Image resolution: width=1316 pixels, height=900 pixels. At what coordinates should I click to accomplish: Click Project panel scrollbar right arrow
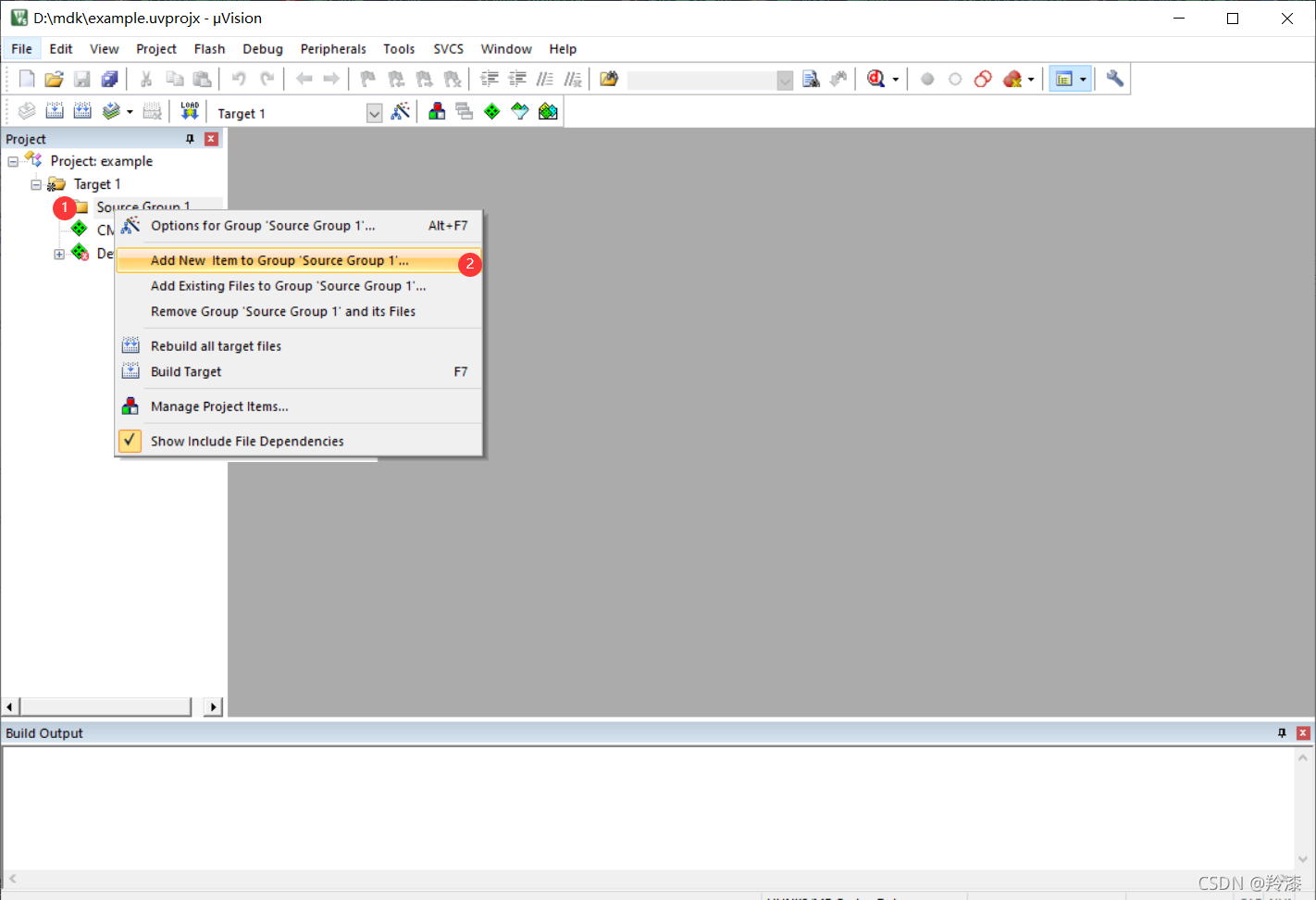tap(214, 706)
